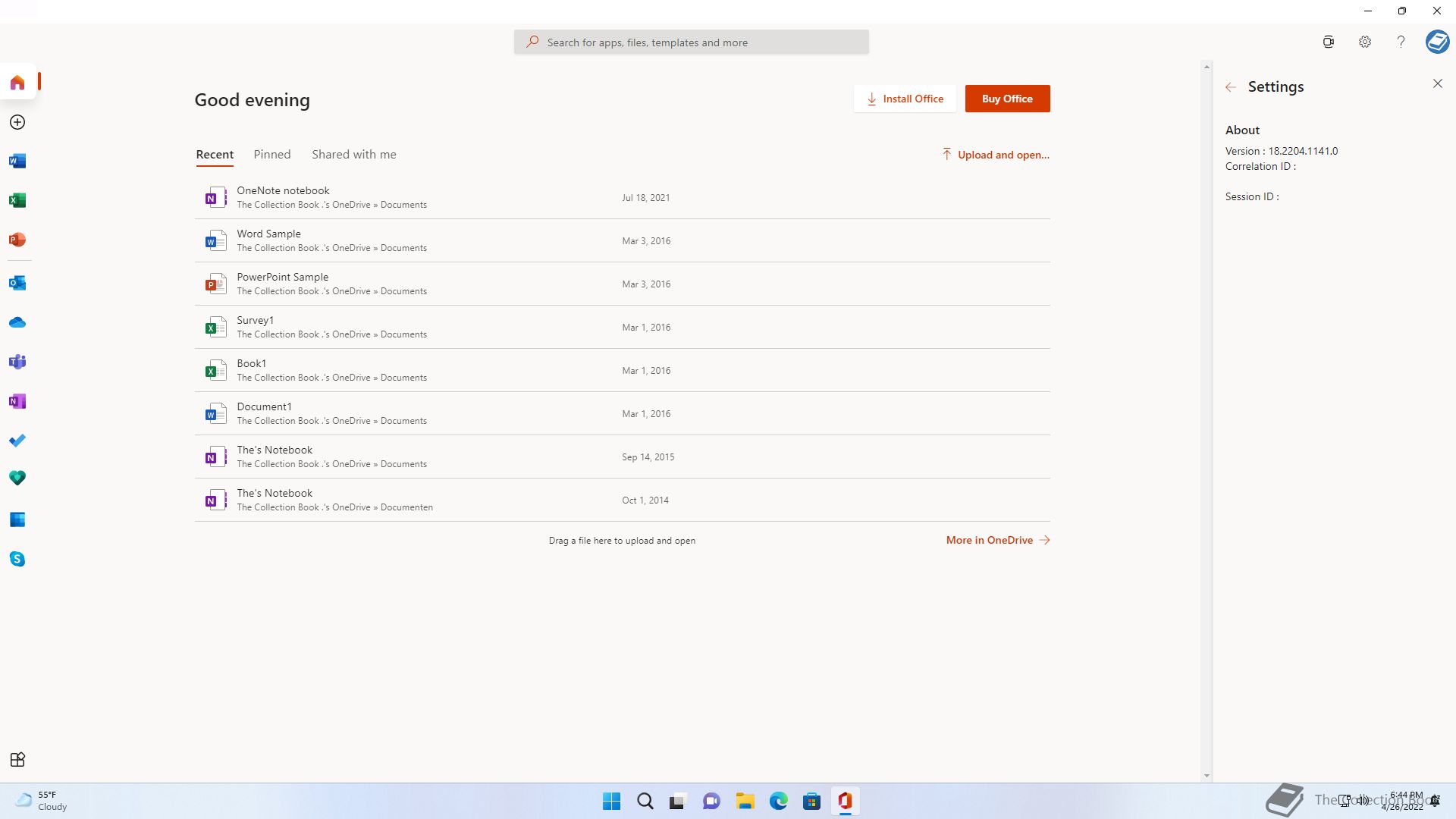Viewport: 1456px width, 819px height.
Task: Open Word from the left sidebar
Action: pyautogui.click(x=17, y=161)
